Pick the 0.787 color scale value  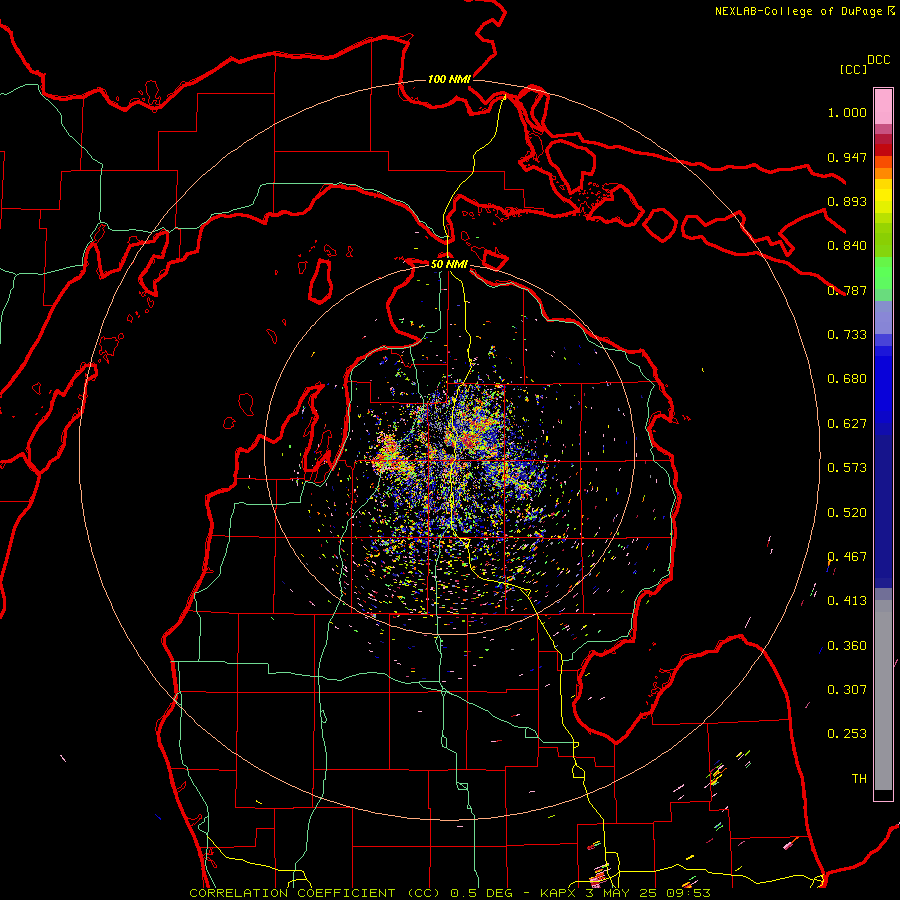click(x=847, y=290)
